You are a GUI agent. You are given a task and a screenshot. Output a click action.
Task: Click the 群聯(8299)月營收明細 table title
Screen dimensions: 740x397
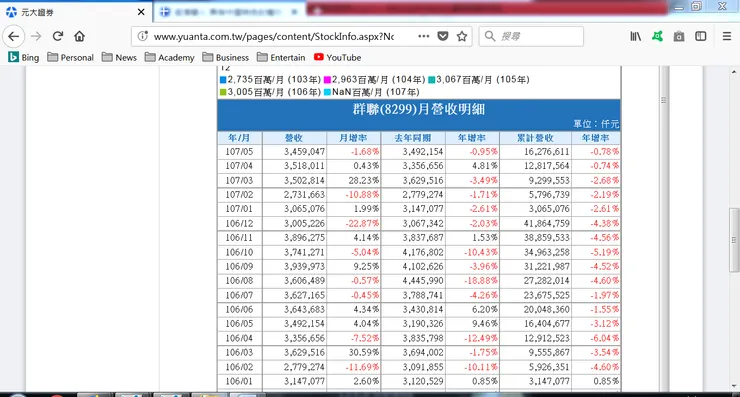coord(419,110)
